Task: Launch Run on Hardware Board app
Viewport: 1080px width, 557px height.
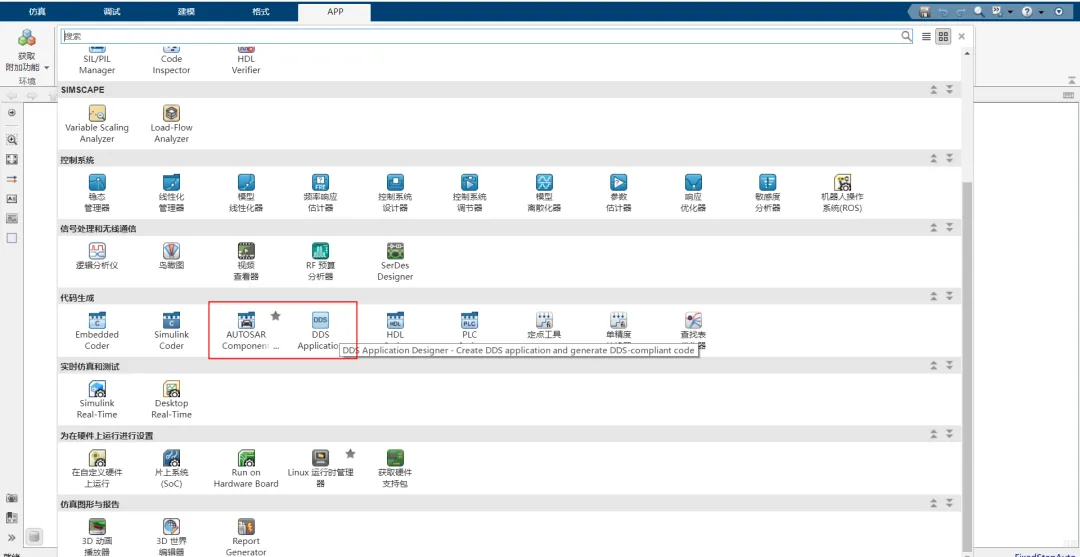Action: point(246,467)
